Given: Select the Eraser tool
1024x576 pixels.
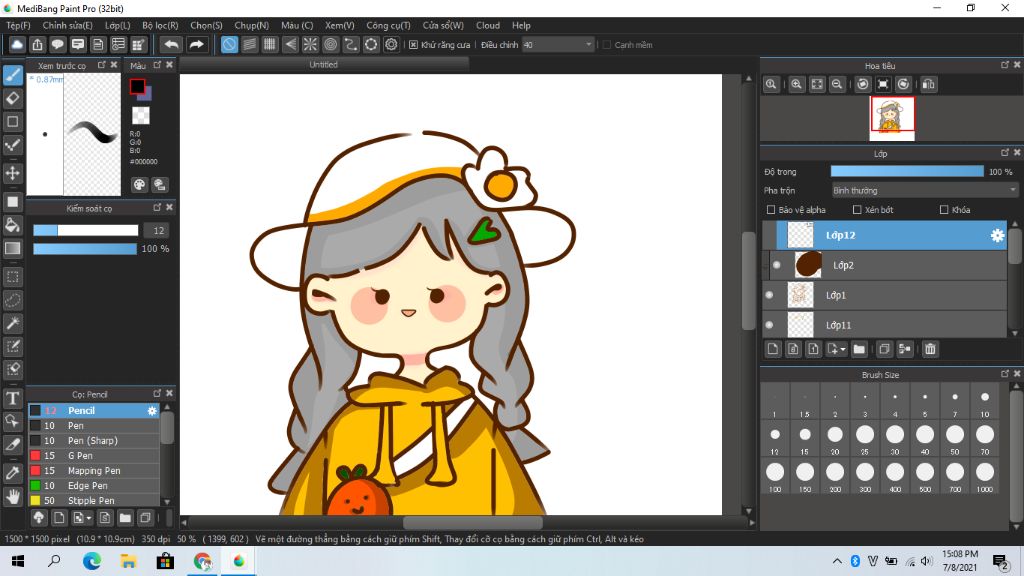Looking at the screenshot, I should (x=13, y=99).
